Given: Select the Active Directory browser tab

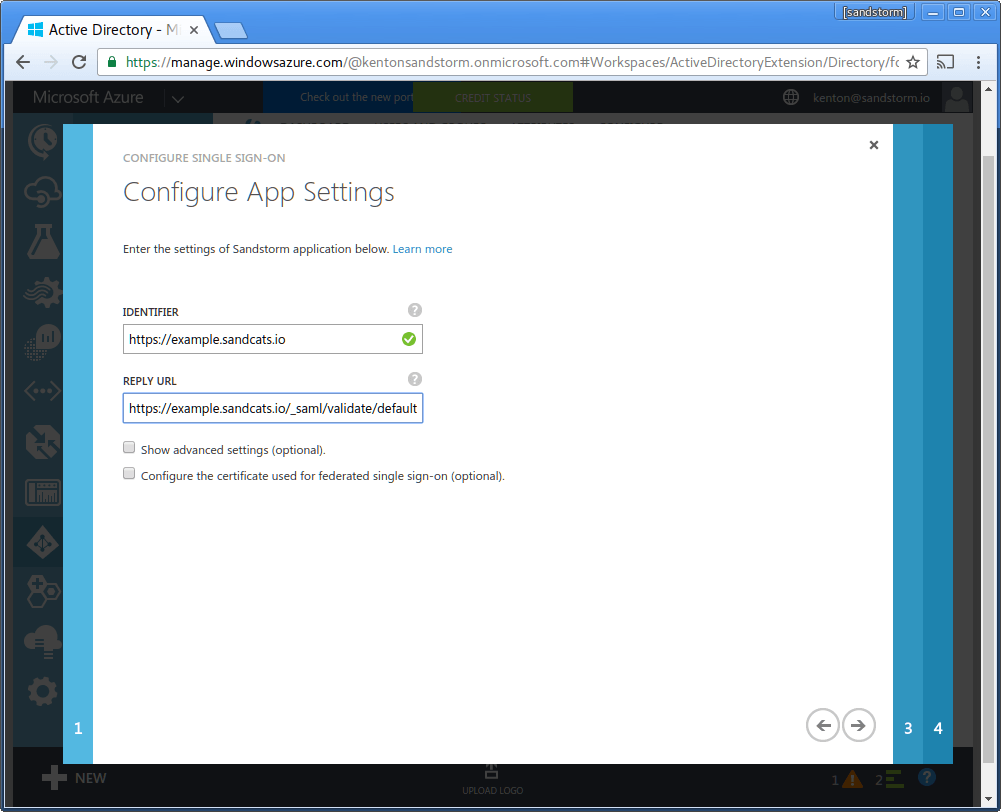Looking at the screenshot, I should [112, 30].
